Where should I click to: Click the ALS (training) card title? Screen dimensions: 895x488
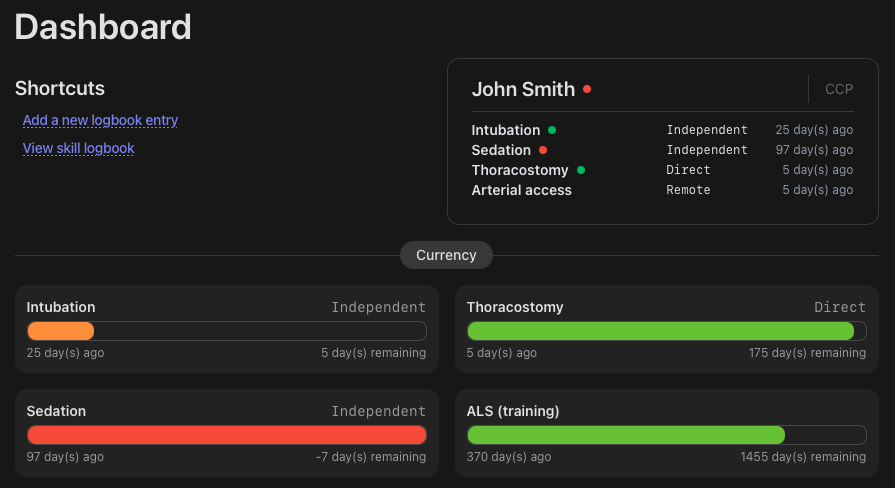tap(513, 411)
